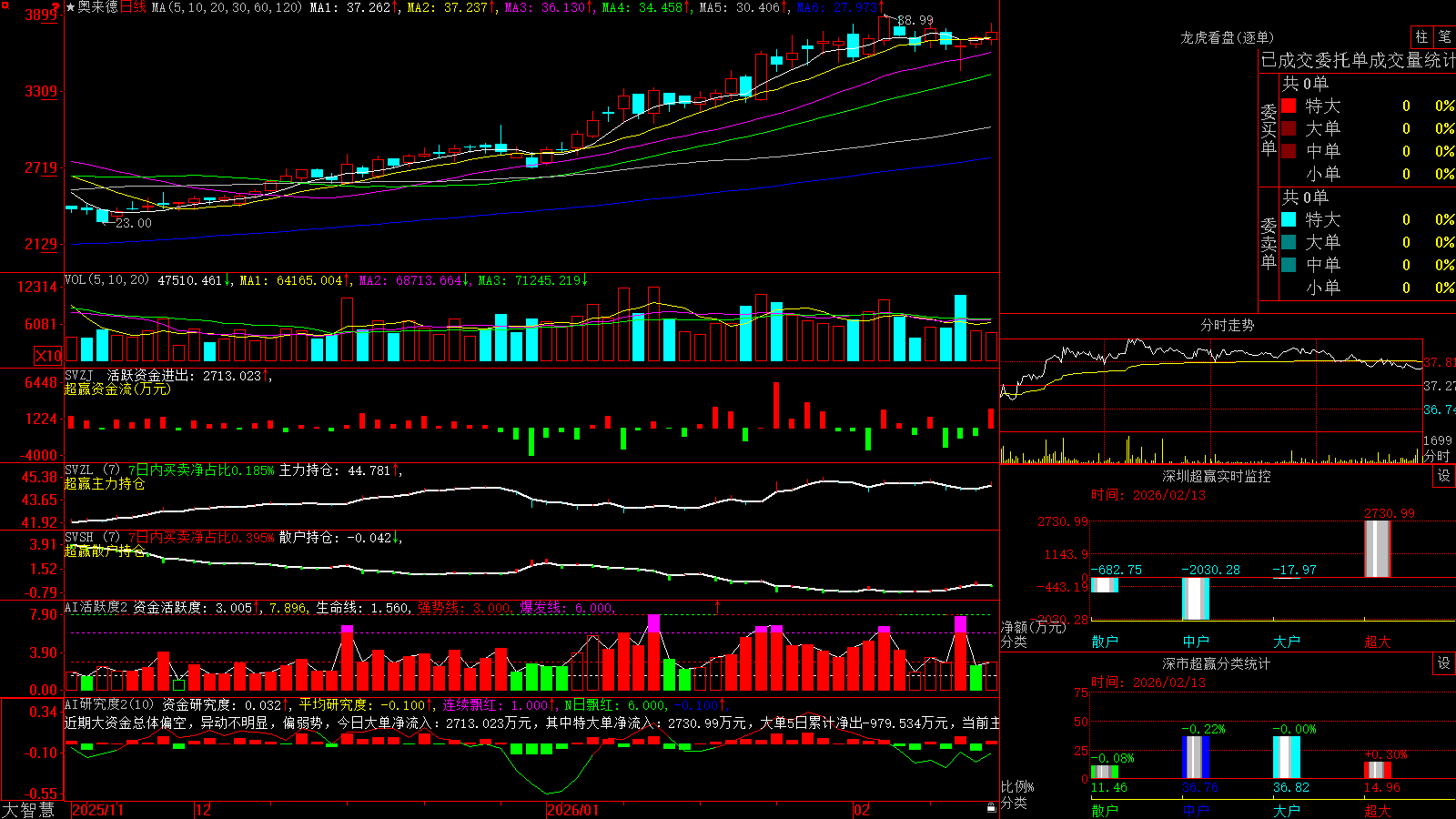
Task: Click the 资金活跃度: 3.005 value
Action: click(192, 607)
